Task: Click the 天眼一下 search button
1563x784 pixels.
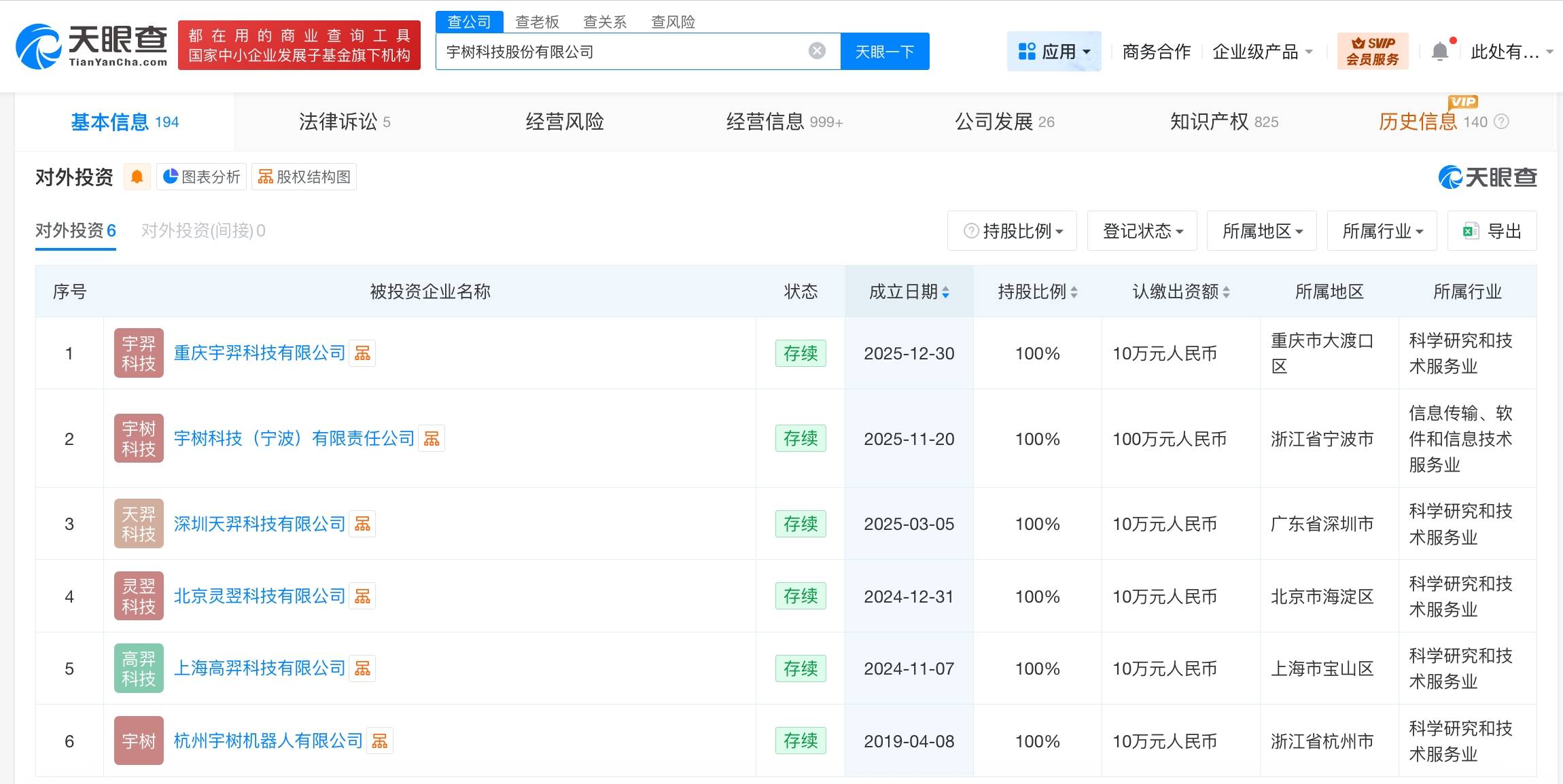Action: 884,52
